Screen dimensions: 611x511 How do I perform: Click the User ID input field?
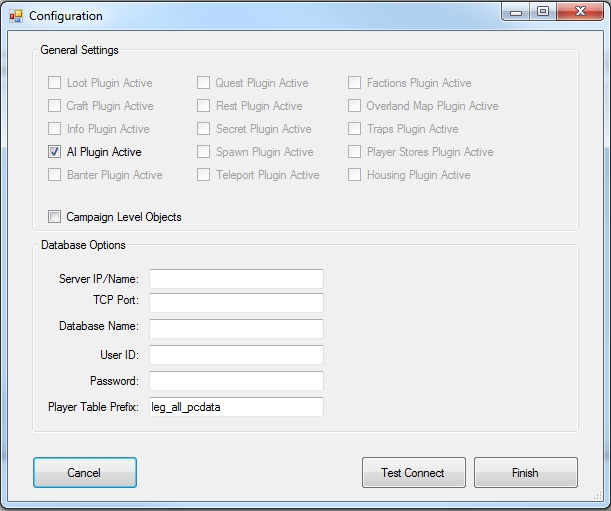click(236, 354)
